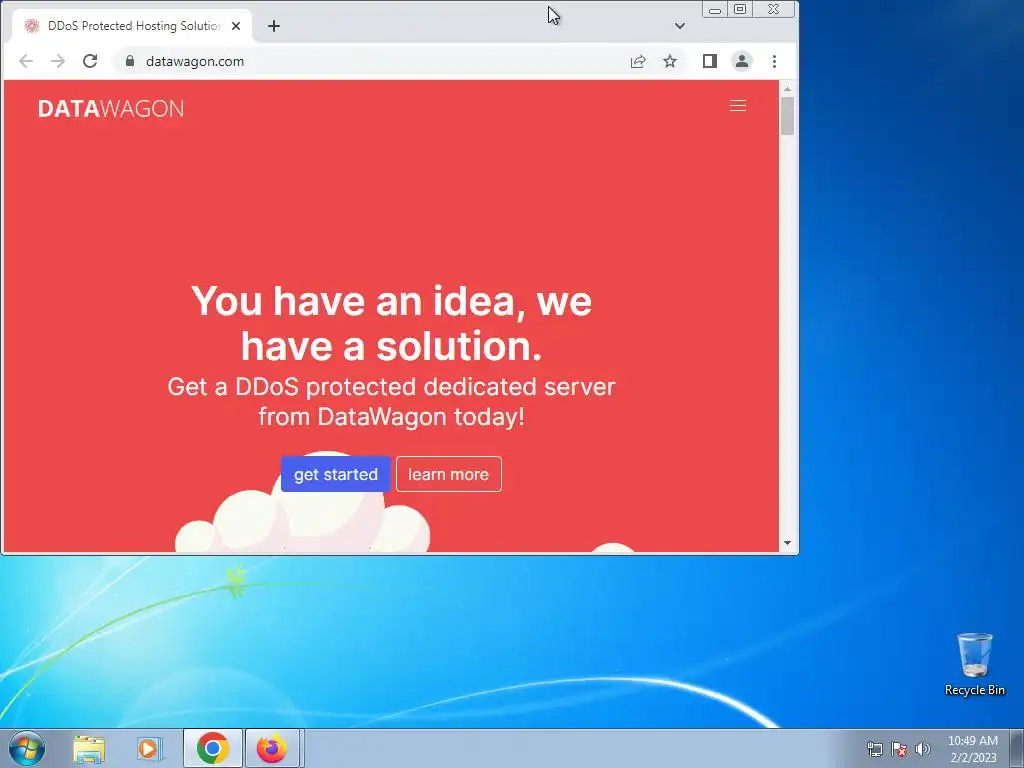Open the DataWagon hamburger menu
Screen dimensions: 1024x768
tap(738, 106)
